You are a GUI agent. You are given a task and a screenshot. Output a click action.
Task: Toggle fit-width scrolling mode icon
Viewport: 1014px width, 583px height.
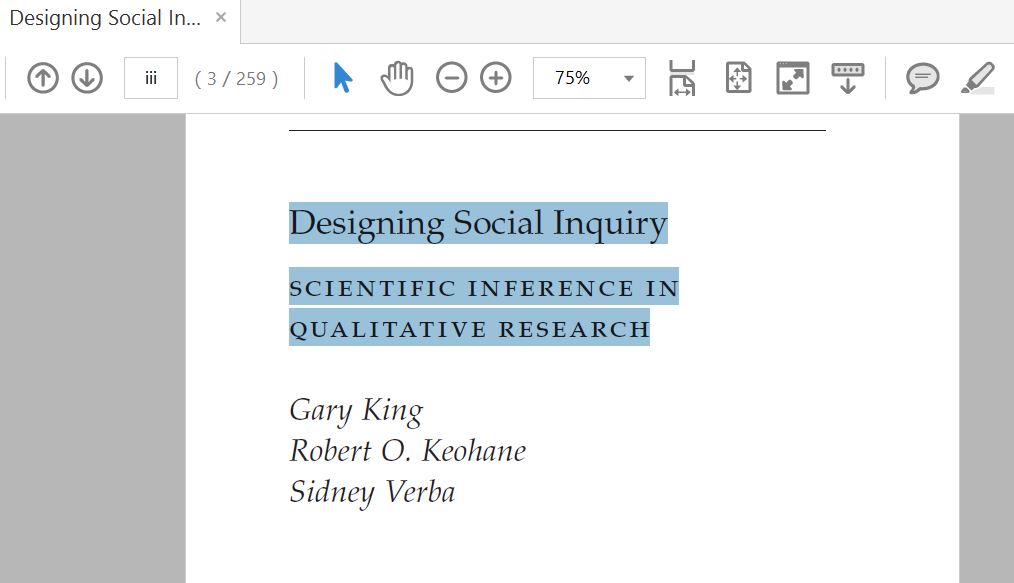click(682, 78)
